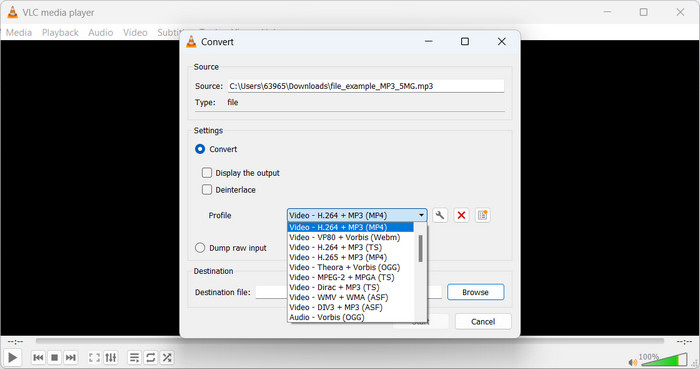Open extended settings equalizer icon

(x=110, y=357)
